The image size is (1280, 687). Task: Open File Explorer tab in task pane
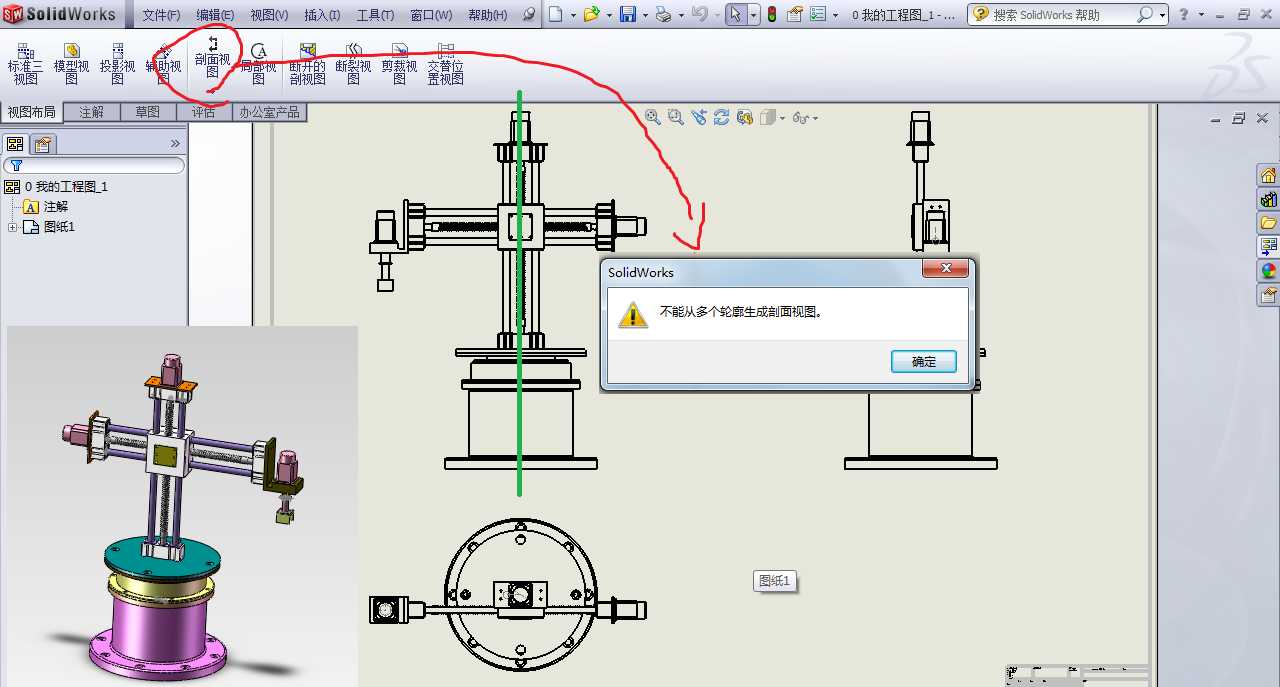pyautogui.click(x=1268, y=223)
